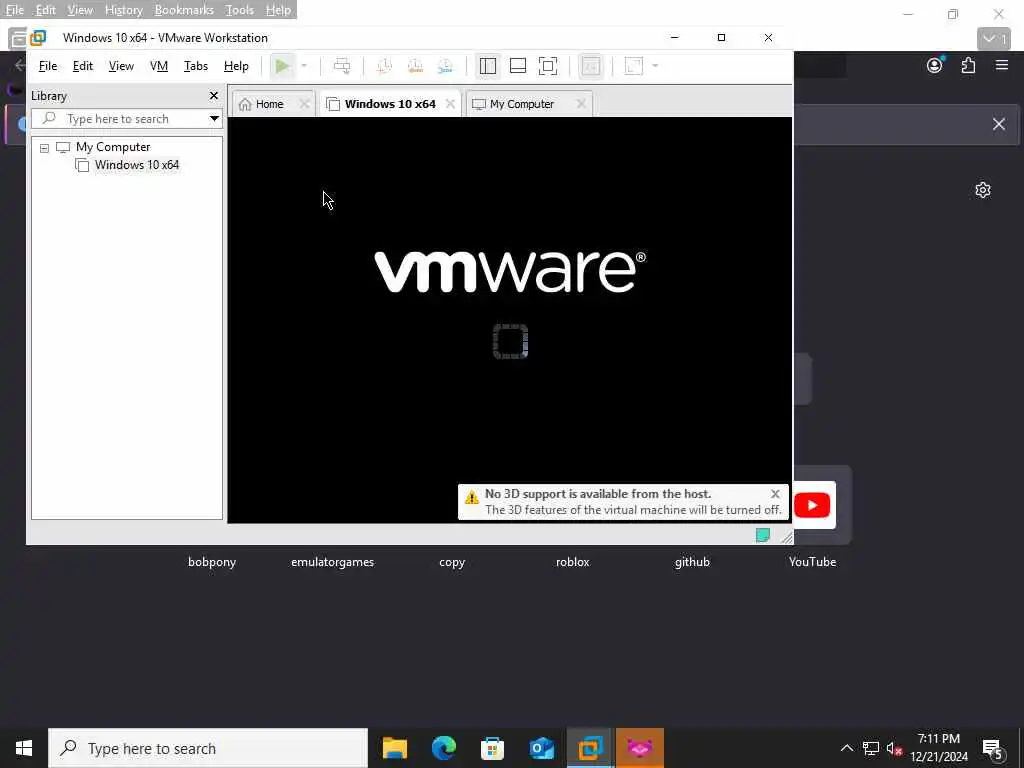1024x768 pixels.
Task: Select My Computer in Library tree
Action: (113, 147)
